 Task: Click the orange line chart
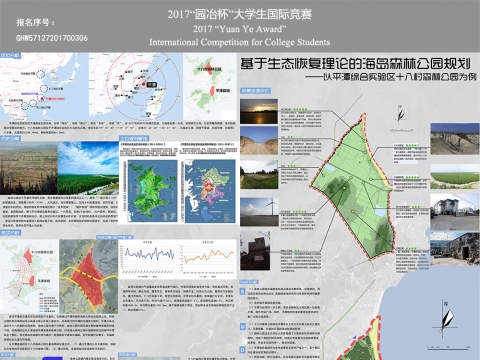tap(207, 259)
